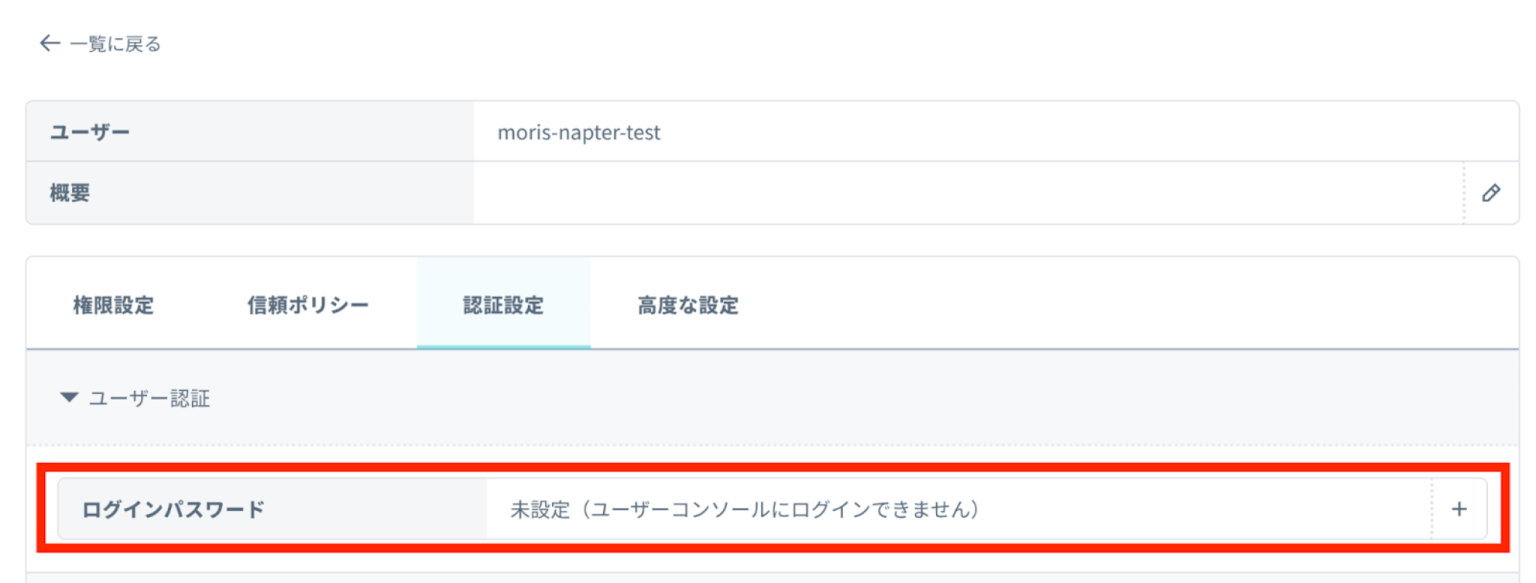This screenshot has width=1536, height=583.
Task: Return to list via 一覧に戻る link
Action: 115,44
